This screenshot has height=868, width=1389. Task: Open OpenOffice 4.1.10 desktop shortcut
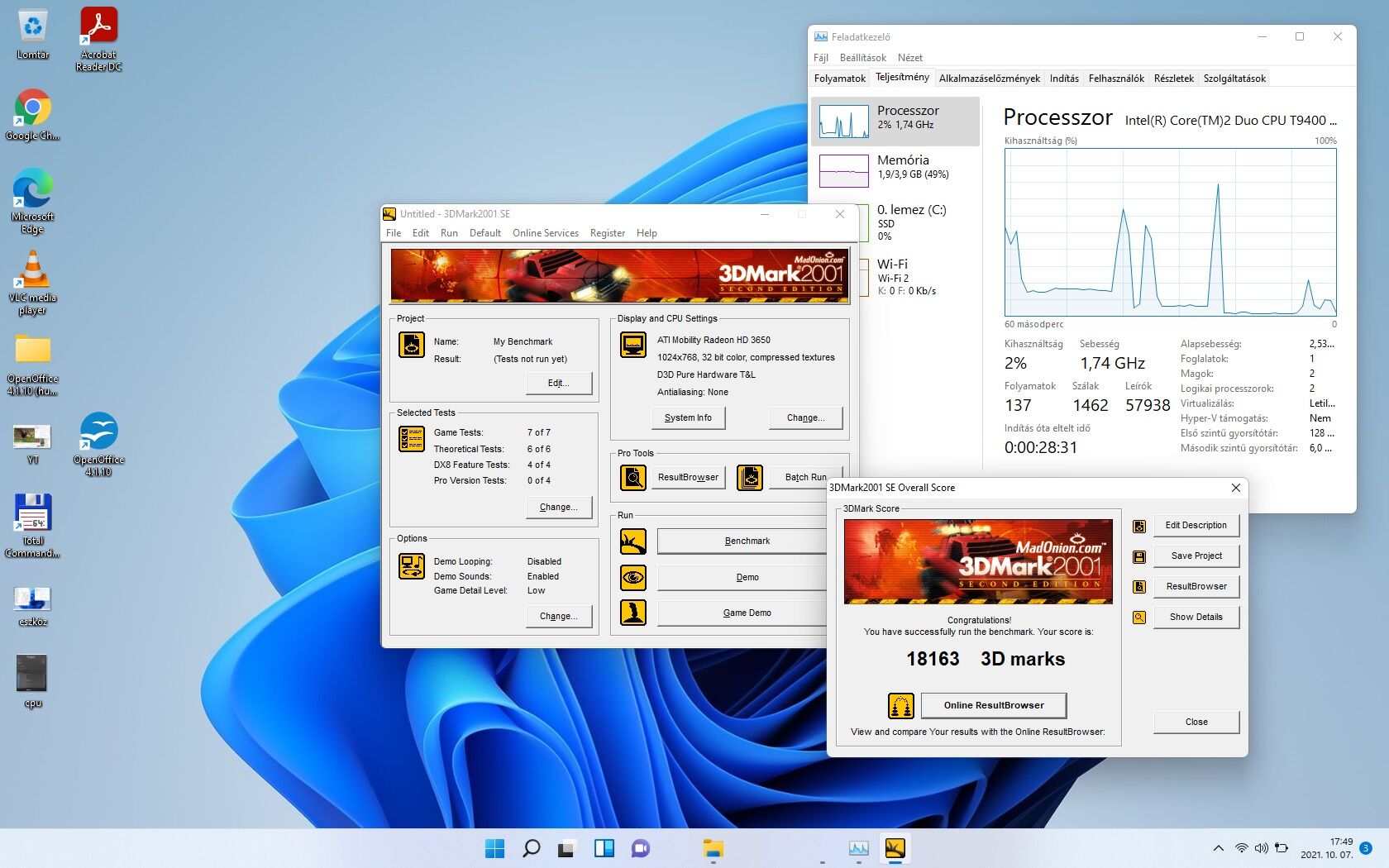tap(98, 444)
